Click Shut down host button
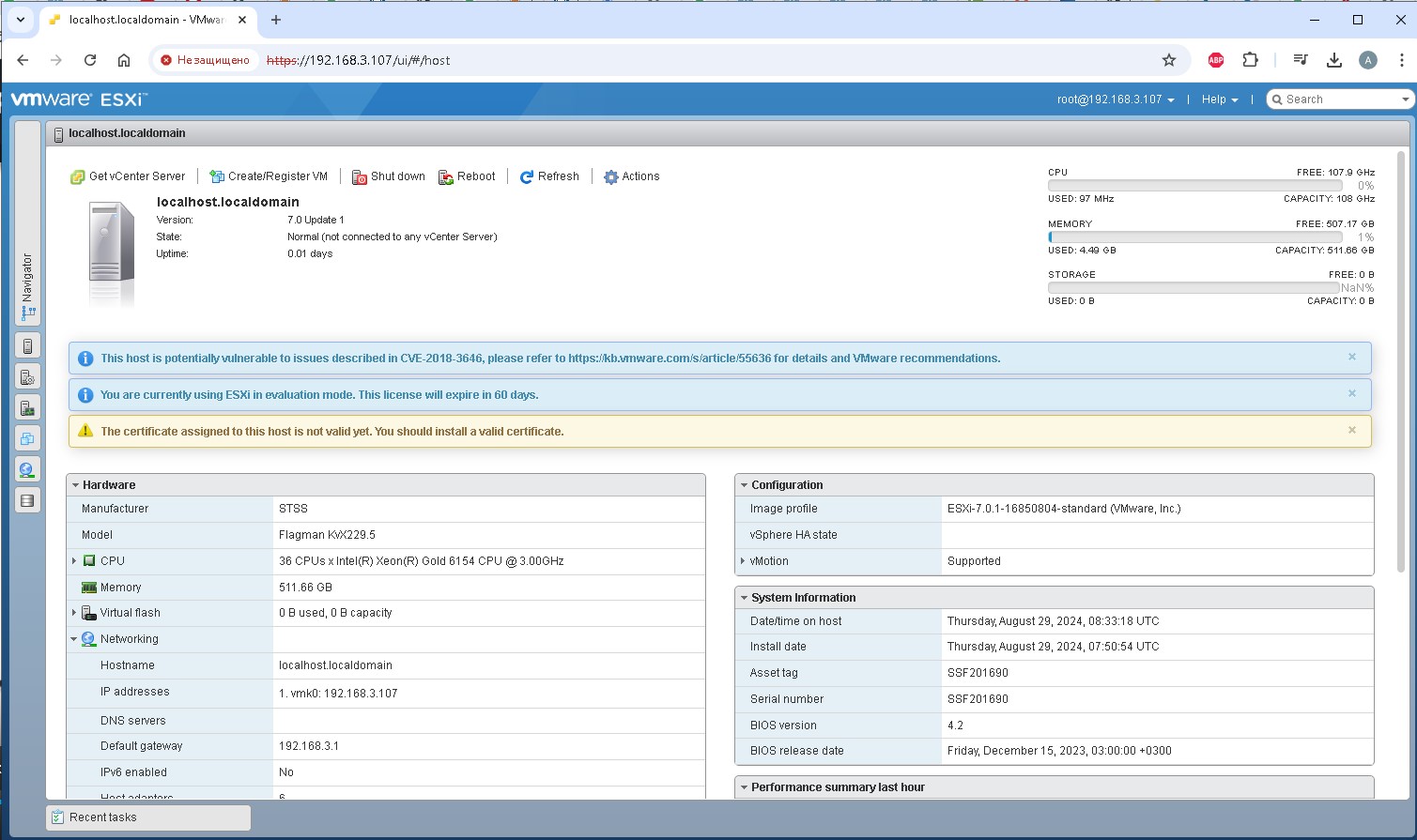The width and height of the screenshot is (1417, 840). (x=389, y=176)
